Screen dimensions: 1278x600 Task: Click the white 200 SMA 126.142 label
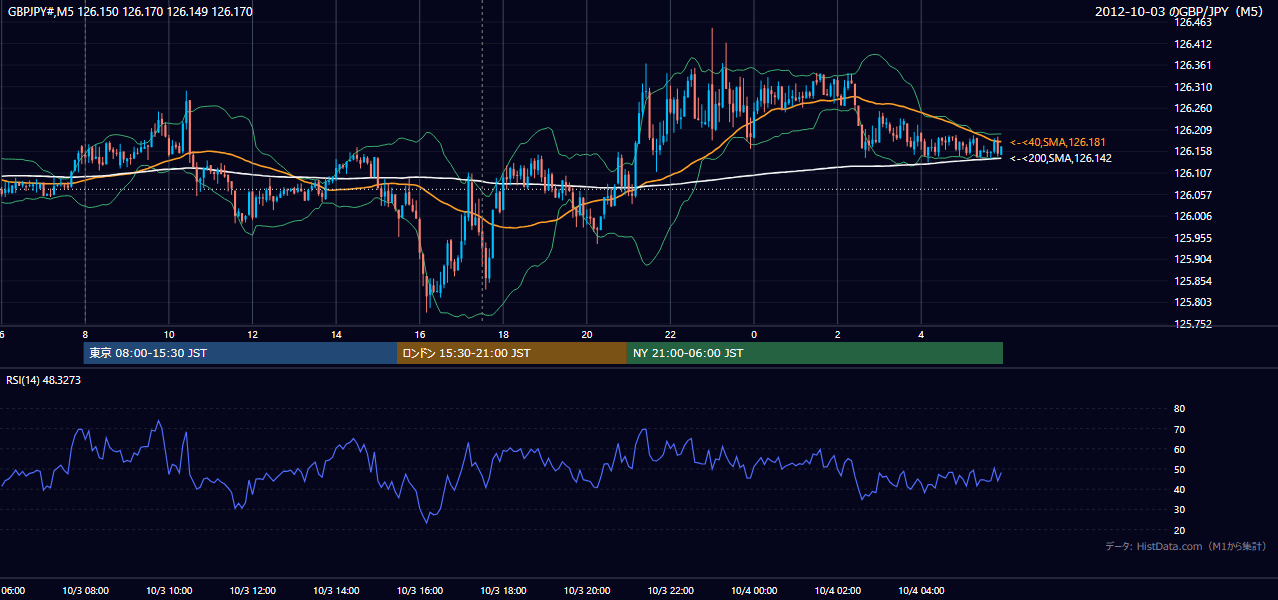pyautogui.click(x=1060, y=158)
